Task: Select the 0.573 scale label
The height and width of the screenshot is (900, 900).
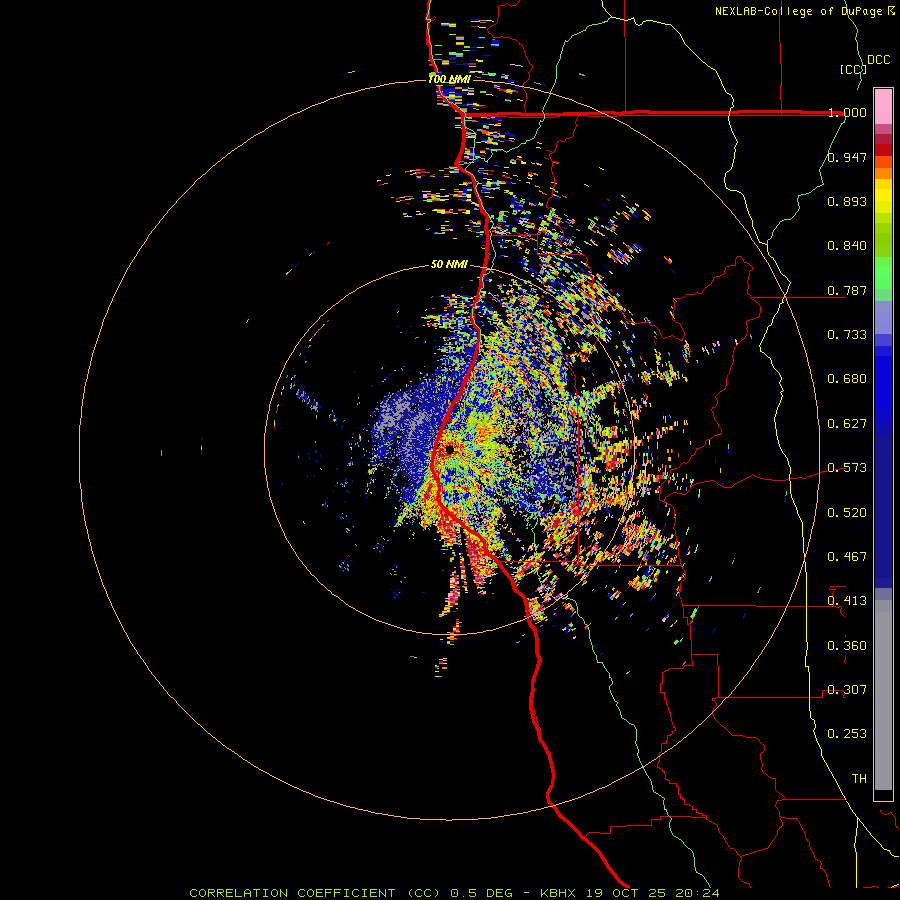Action: [847, 468]
